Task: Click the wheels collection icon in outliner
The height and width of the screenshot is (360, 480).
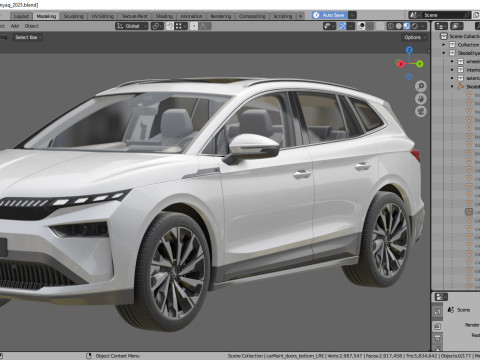Action: (x=460, y=61)
